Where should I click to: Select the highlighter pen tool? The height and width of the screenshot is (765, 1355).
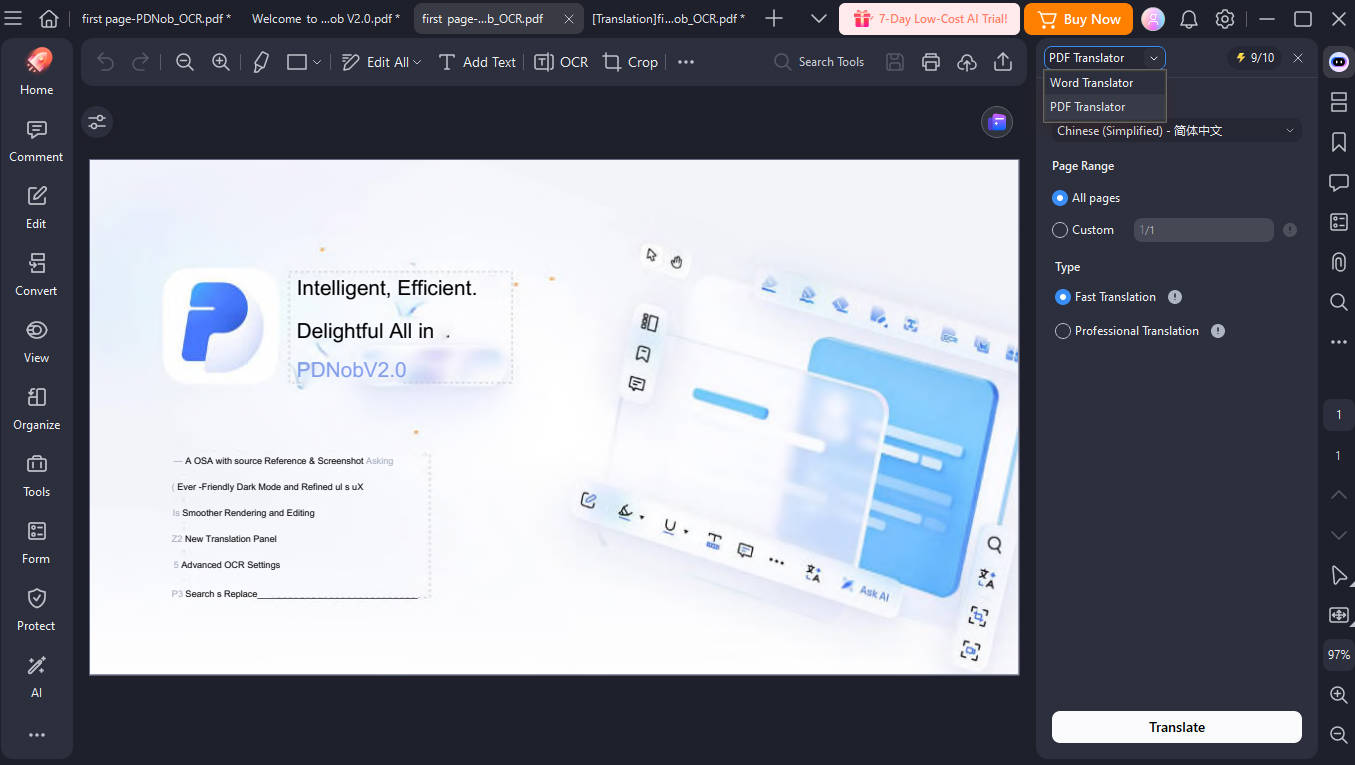coord(261,62)
